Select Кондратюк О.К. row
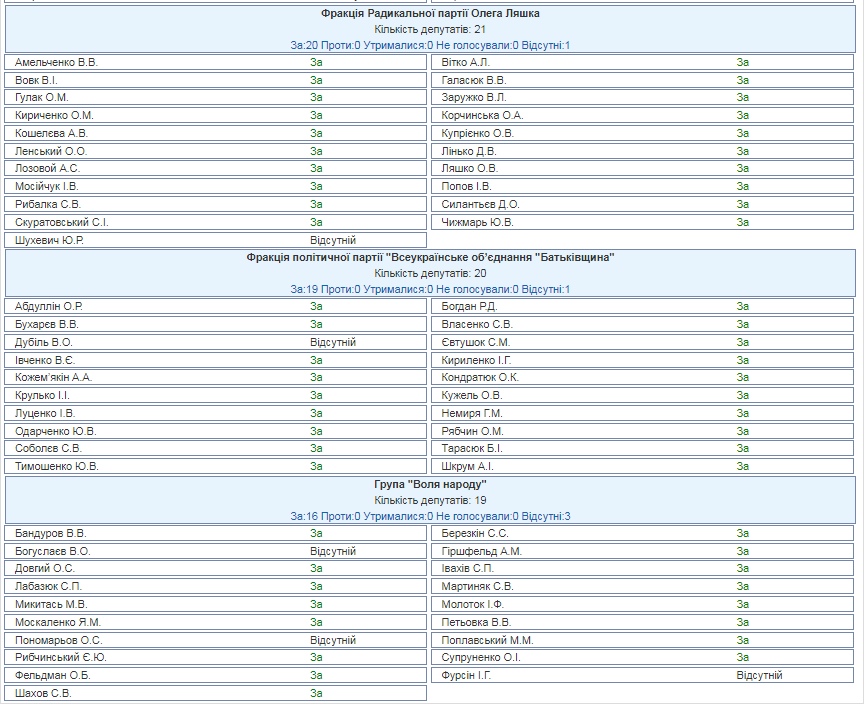The height and width of the screenshot is (709, 867). (x=643, y=377)
